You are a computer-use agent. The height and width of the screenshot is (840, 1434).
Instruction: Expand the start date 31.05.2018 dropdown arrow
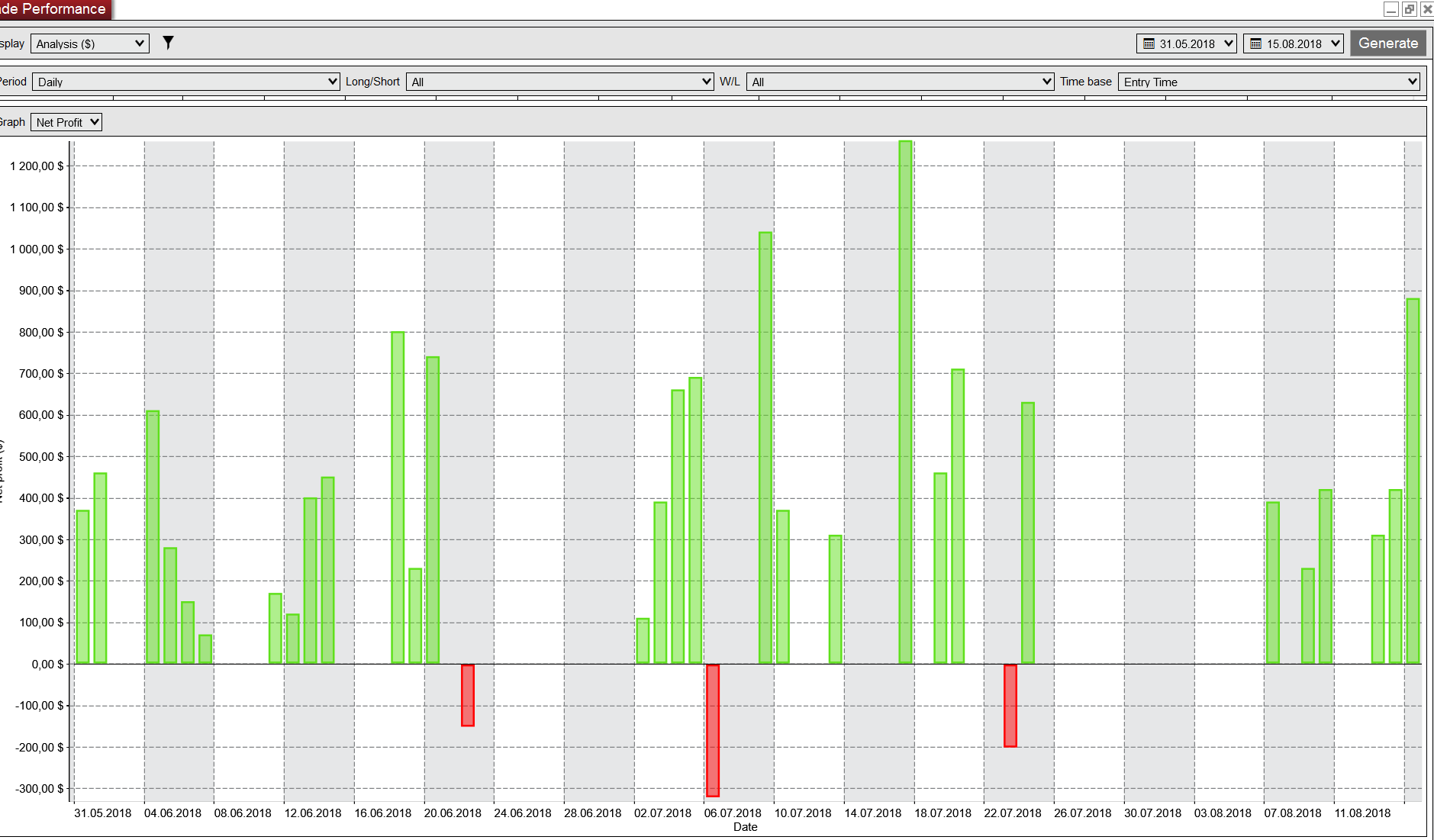[1228, 43]
